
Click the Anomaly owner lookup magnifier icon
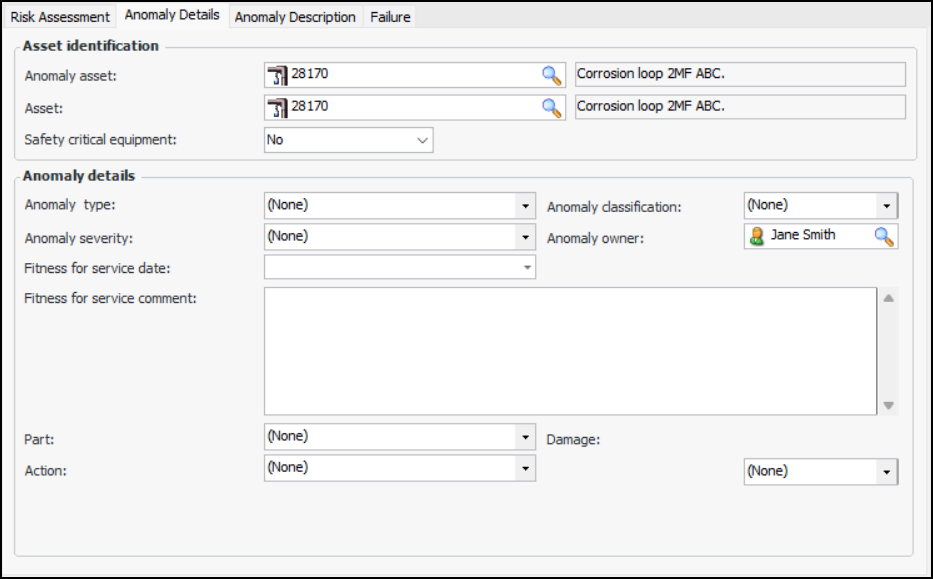pos(884,236)
